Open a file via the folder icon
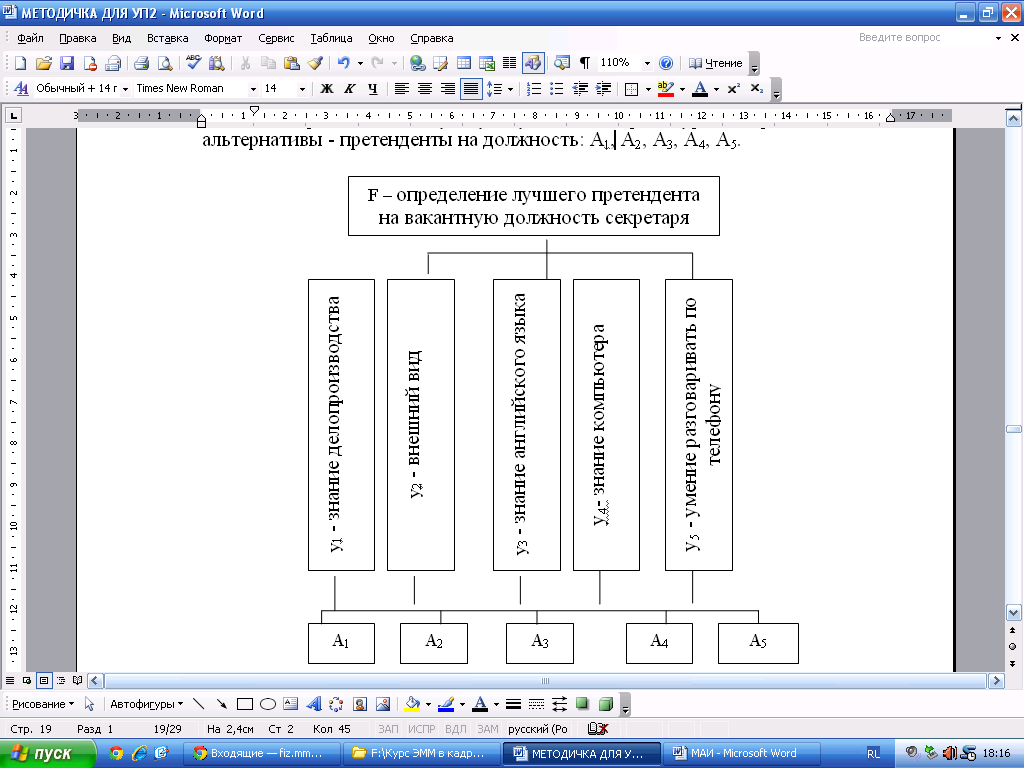The image size is (1024, 768). 44,63
